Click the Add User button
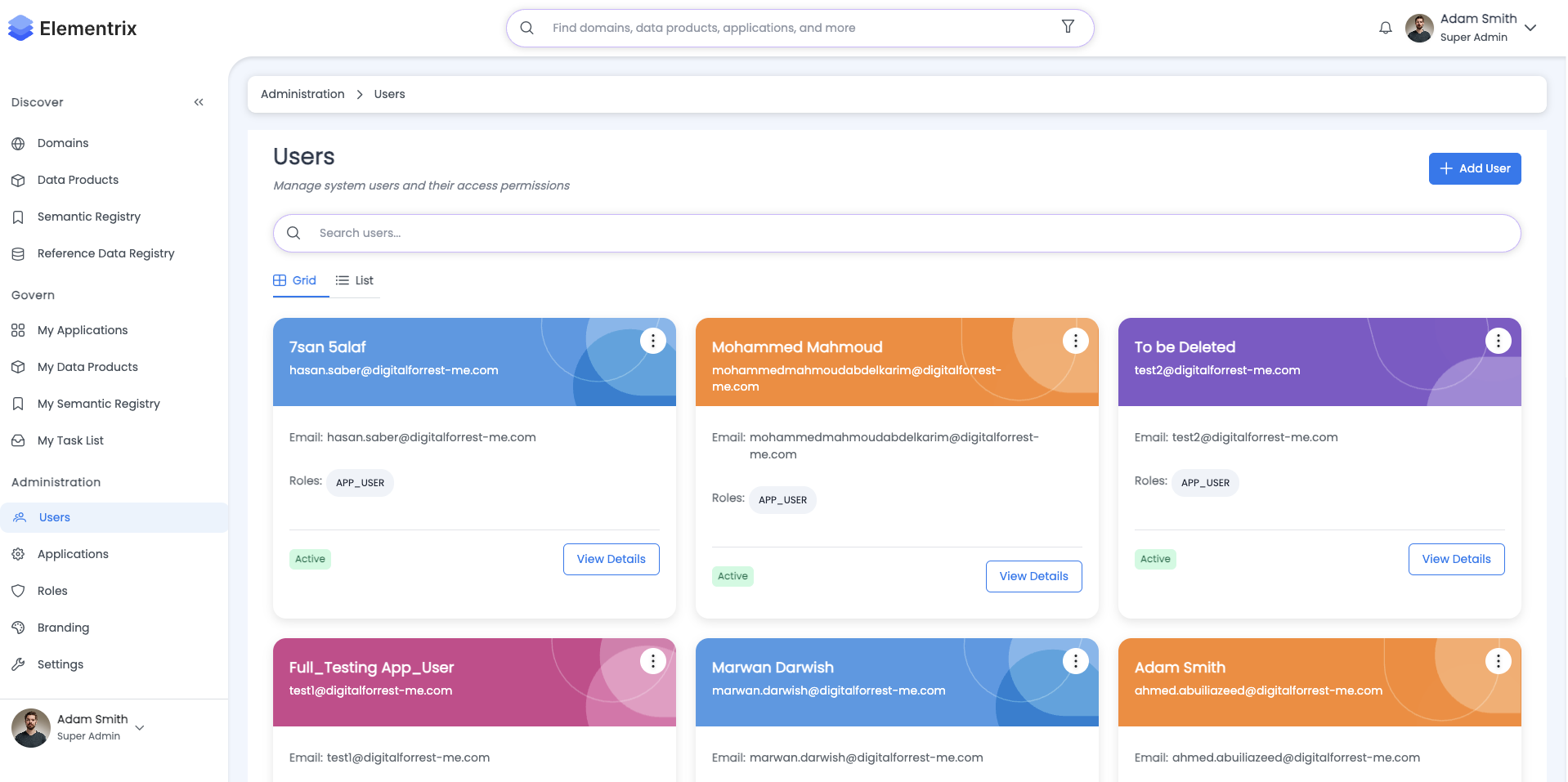Viewport: 1568px width, 782px height. point(1474,168)
